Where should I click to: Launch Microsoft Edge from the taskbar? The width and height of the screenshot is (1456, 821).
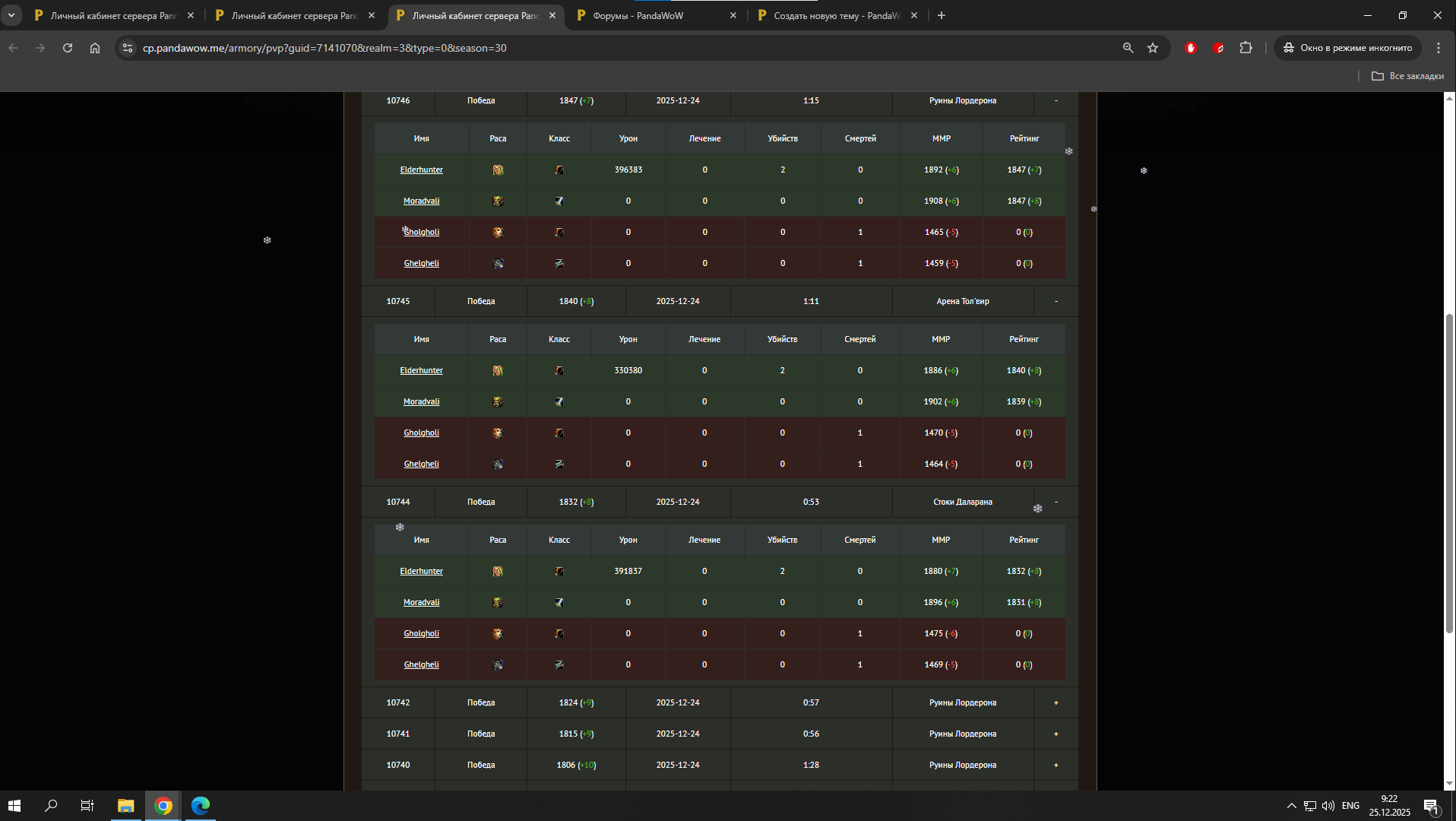[x=201, y=806]
